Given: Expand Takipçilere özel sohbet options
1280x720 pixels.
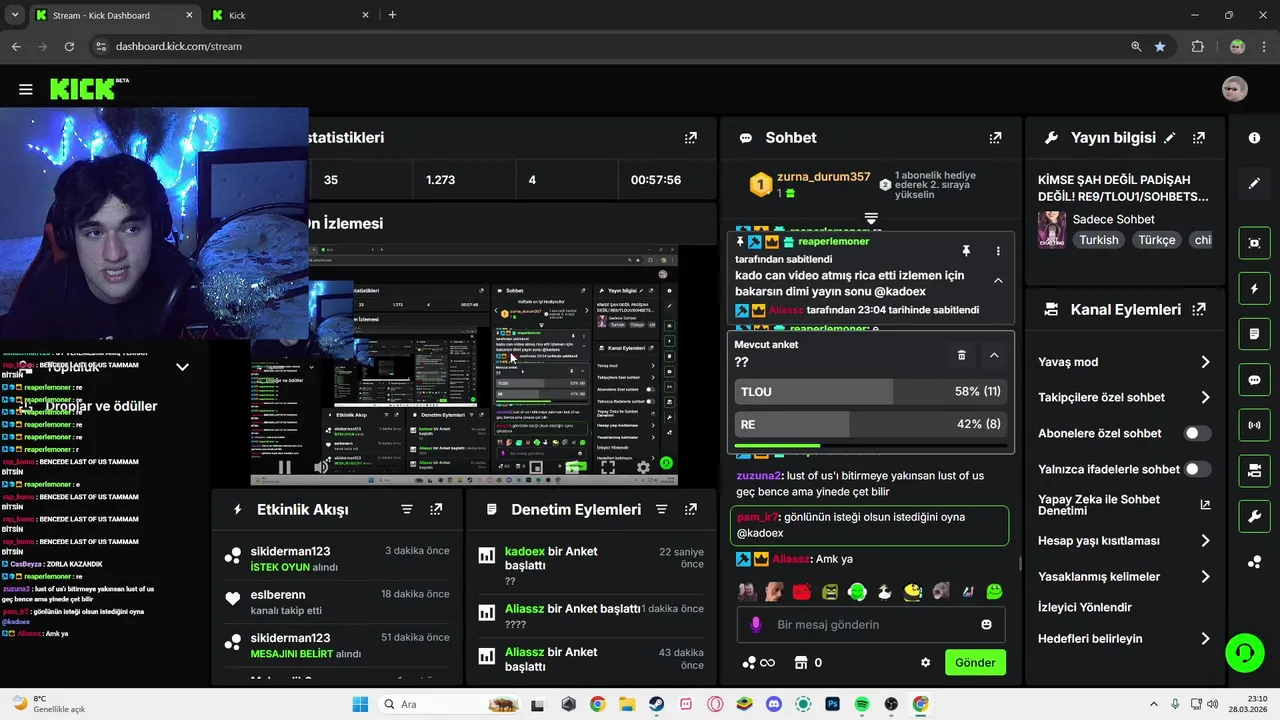Looking at the screenshot, I should 1204,397.
